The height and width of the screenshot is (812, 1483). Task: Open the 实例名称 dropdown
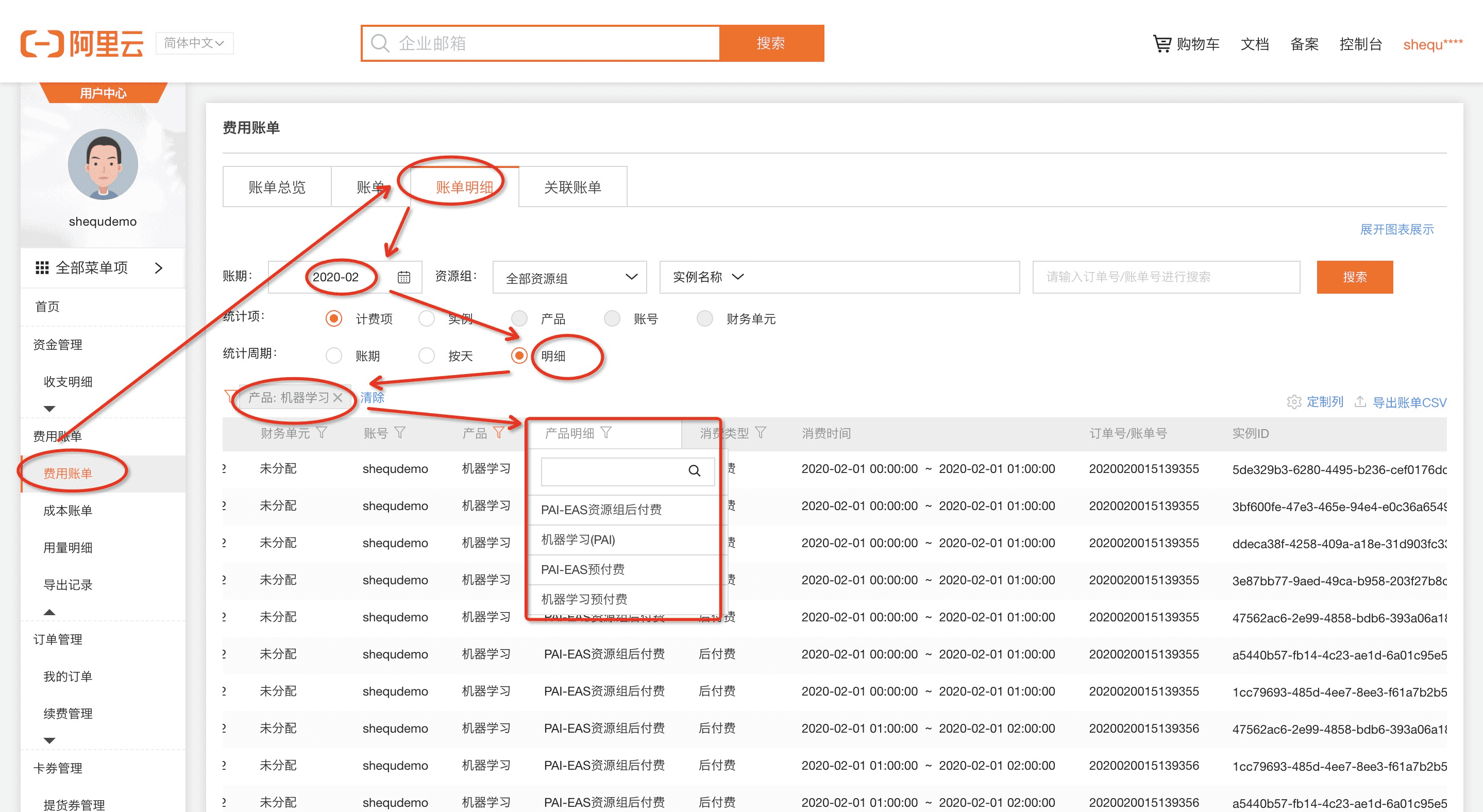[707, 277]
